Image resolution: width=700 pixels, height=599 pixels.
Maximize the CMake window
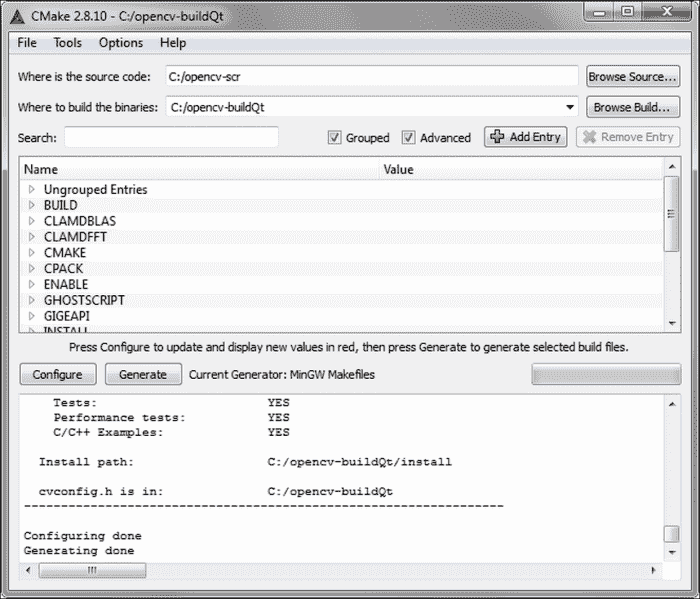[x=628, y=12]
